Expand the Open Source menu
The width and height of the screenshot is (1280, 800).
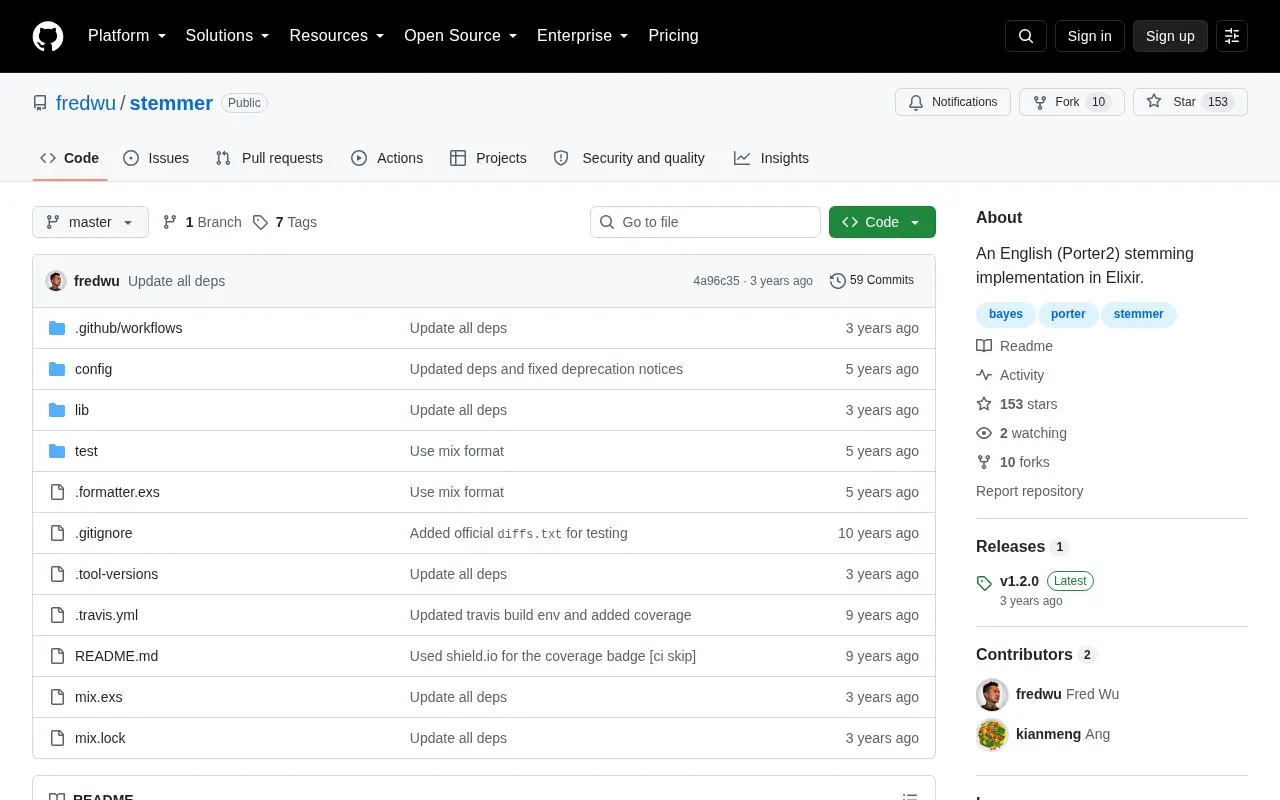click(x=461, y=36)
